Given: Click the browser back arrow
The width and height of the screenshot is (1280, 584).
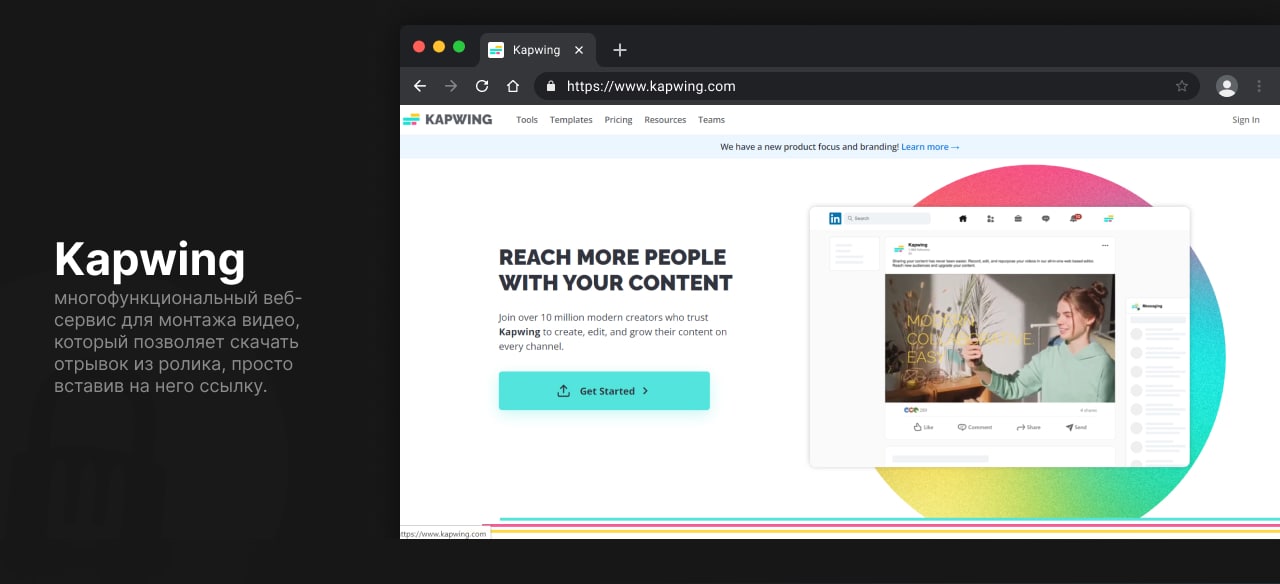Looking at the screenshot, I should click(x=420, y=86).
